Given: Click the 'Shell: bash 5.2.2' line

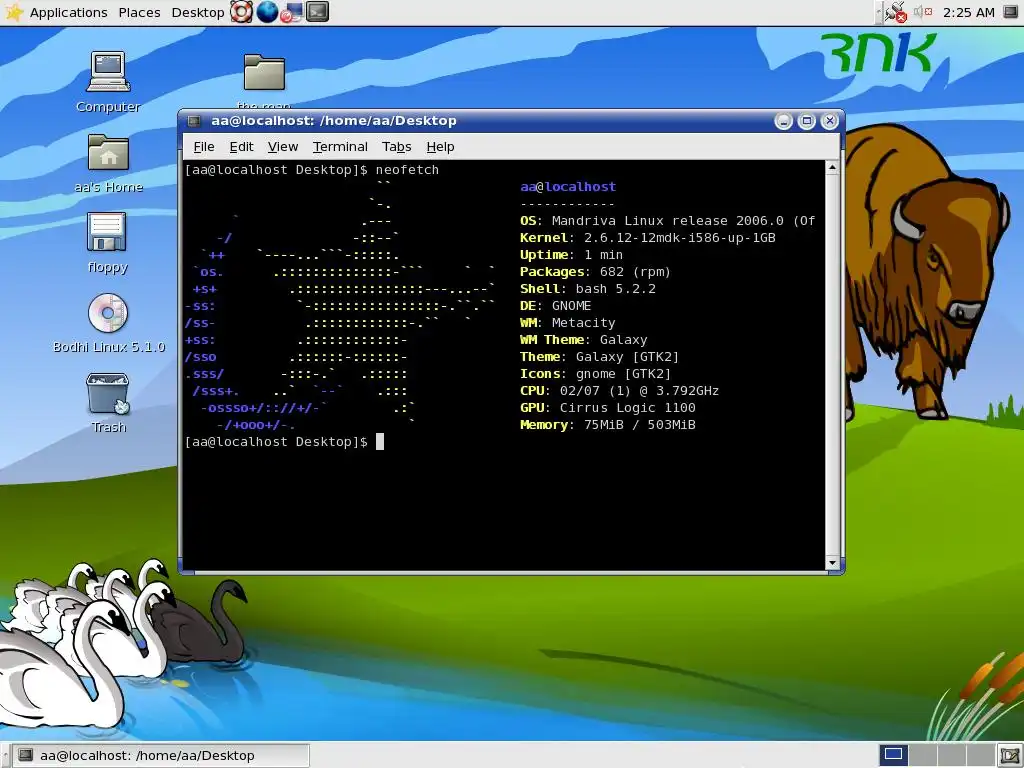Looking at the screenshot, I should [587, 289].
